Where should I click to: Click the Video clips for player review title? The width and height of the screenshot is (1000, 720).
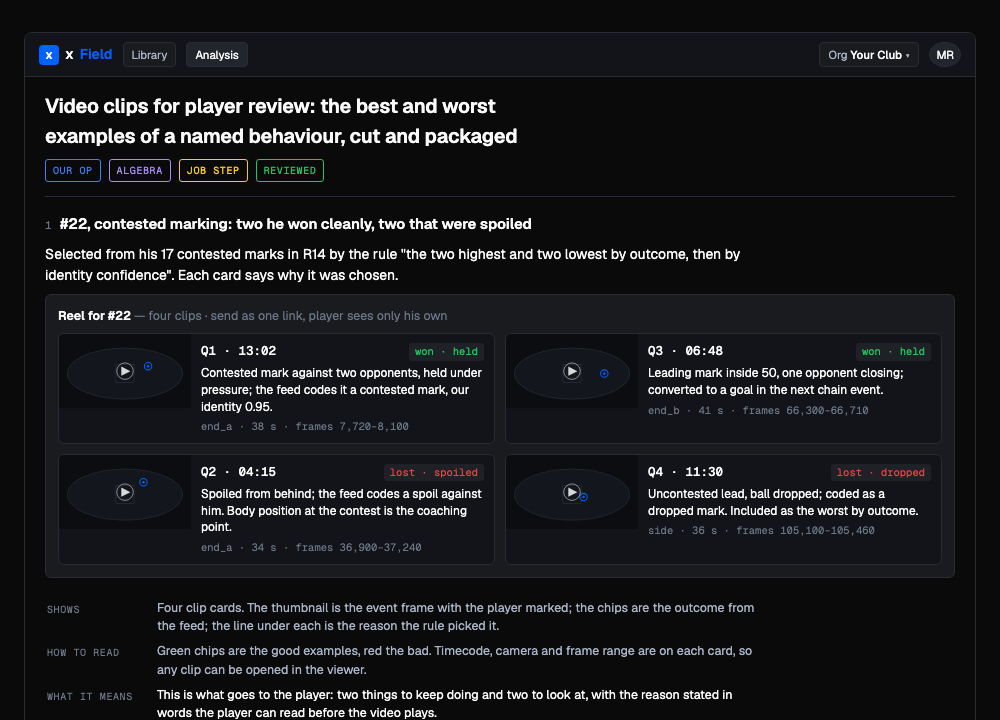tap(281, 121)
